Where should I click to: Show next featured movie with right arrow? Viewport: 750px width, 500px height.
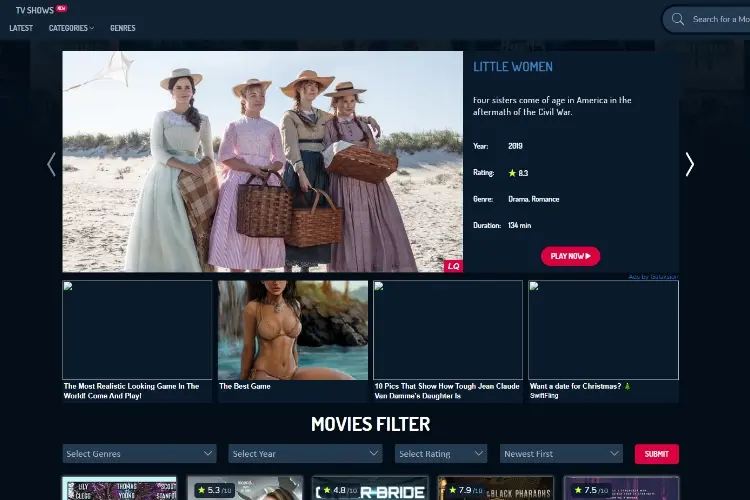(x=689, y=164)
